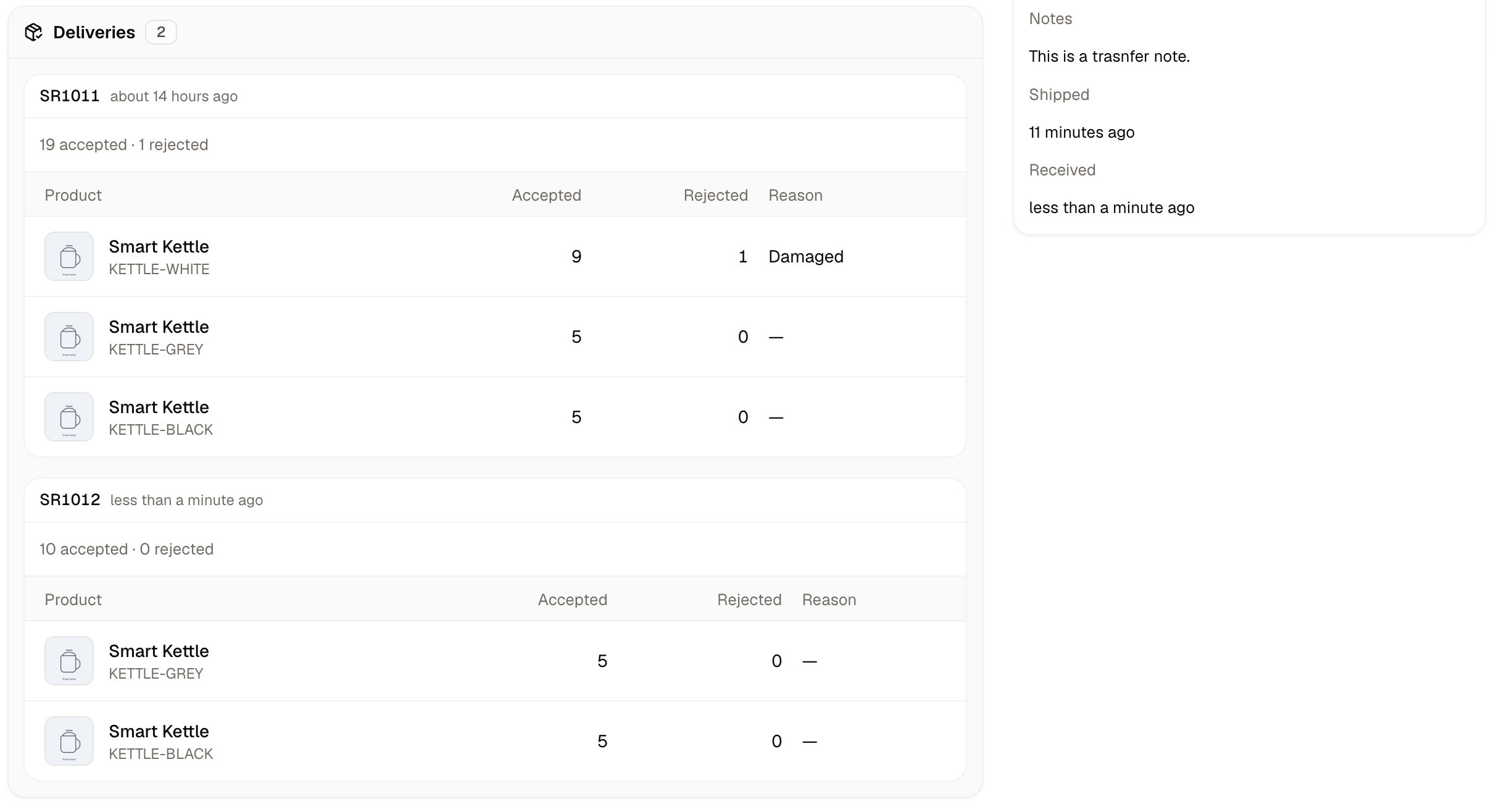Click Received 'less than a minute ago' value
1512x804 pixels.
1111,207
